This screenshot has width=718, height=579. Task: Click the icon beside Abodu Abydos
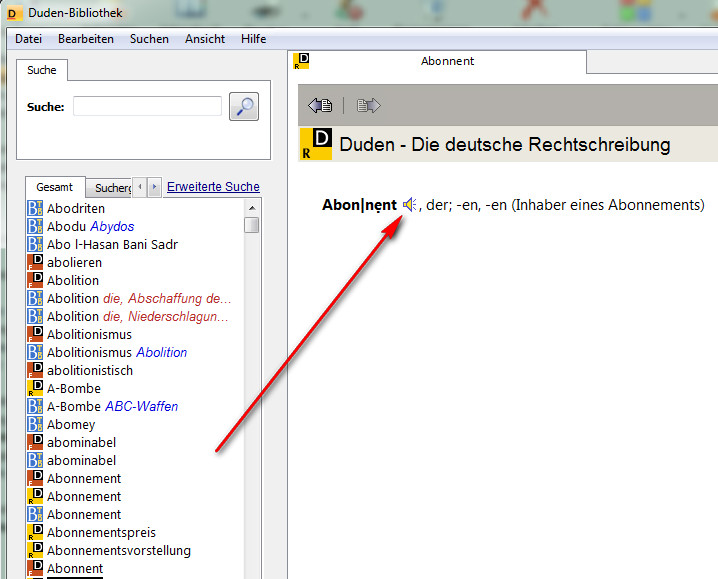coord(35,226)
